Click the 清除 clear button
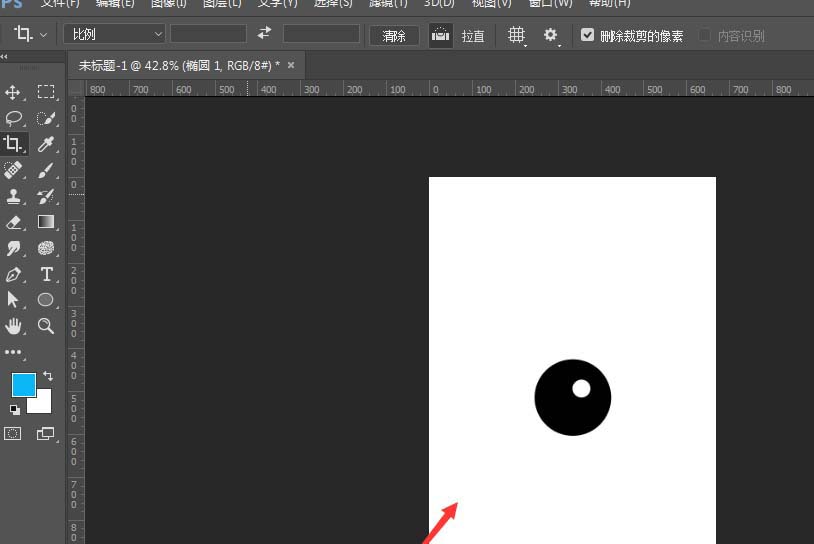 [394, 35]
